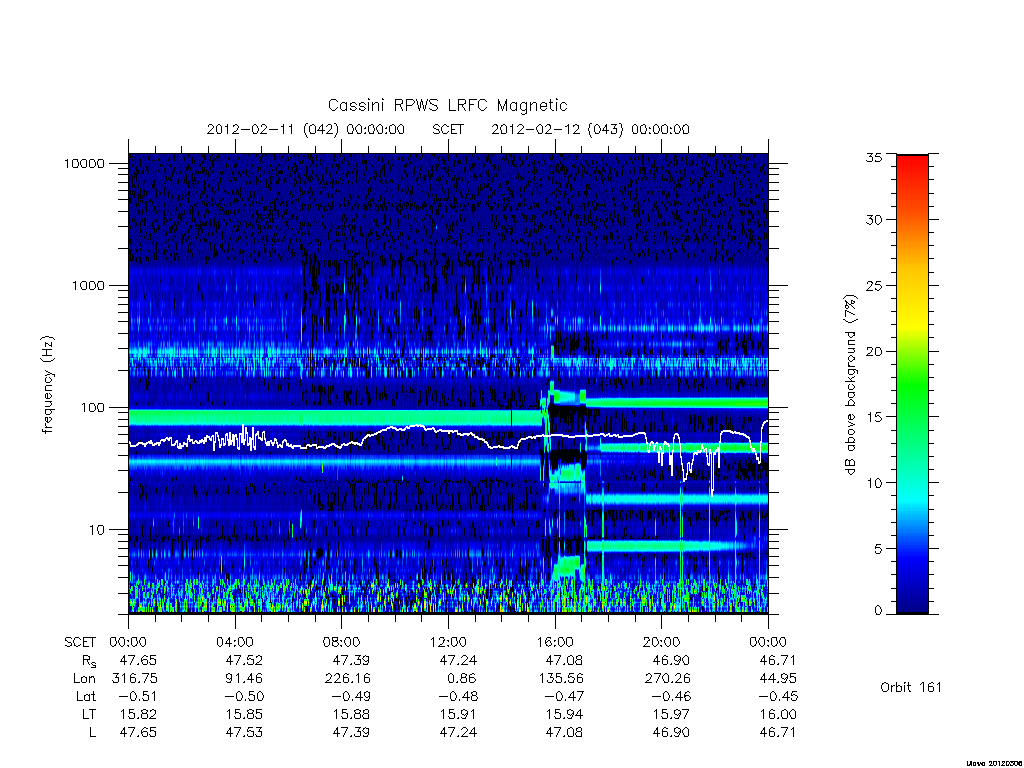Click the 'frequency (Hz)' axis label
This screenshot has height=768, width=1024.
48,385
